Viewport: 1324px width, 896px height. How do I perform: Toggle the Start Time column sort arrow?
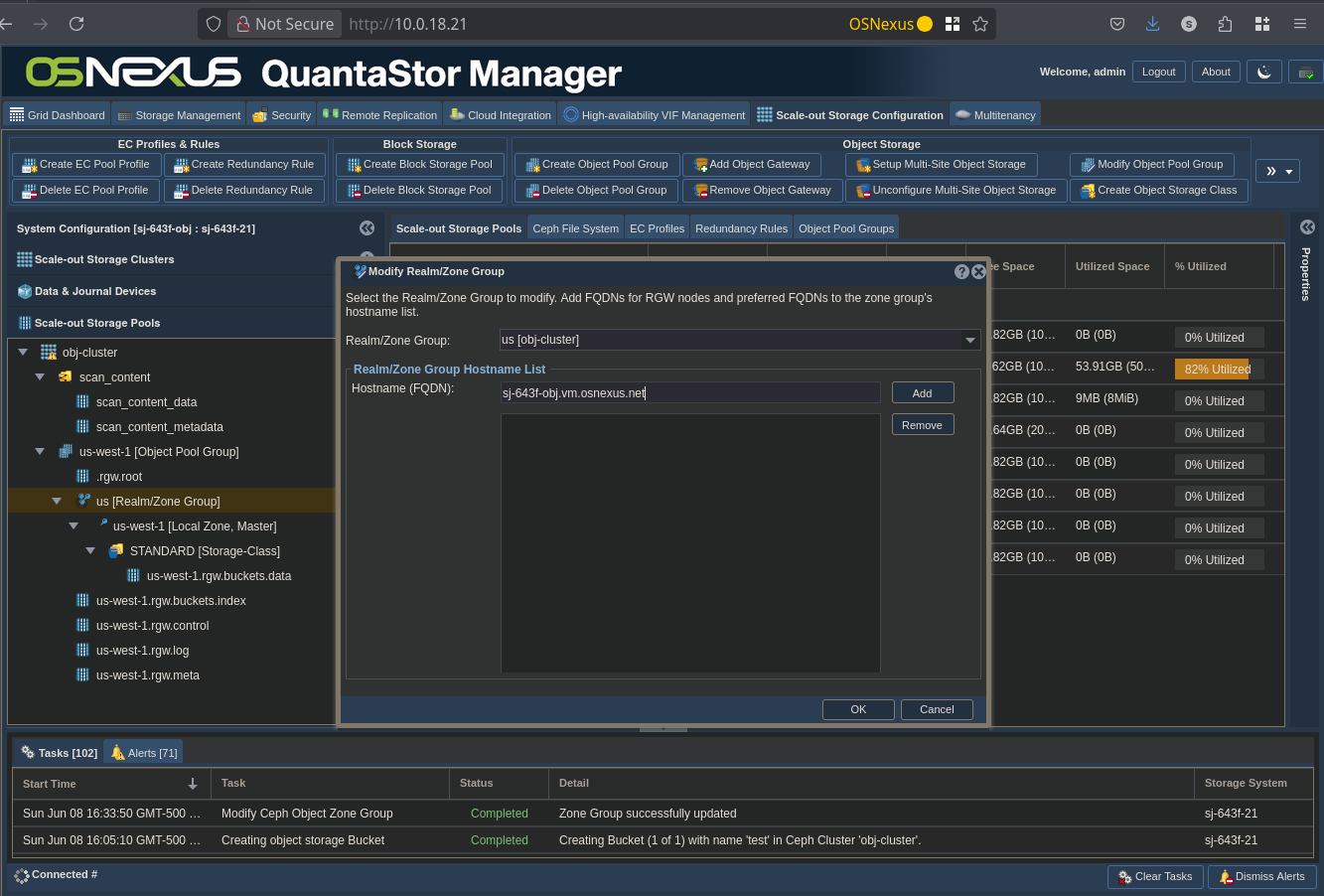point(193,784)
